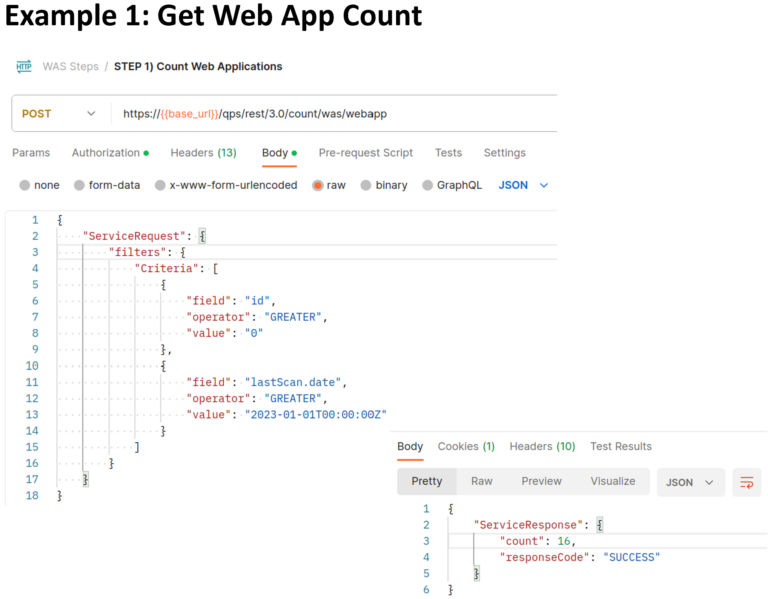Select the GraphQL radio option
The width and height of the screenshot is (768, 599).
(x=428, y=185)
